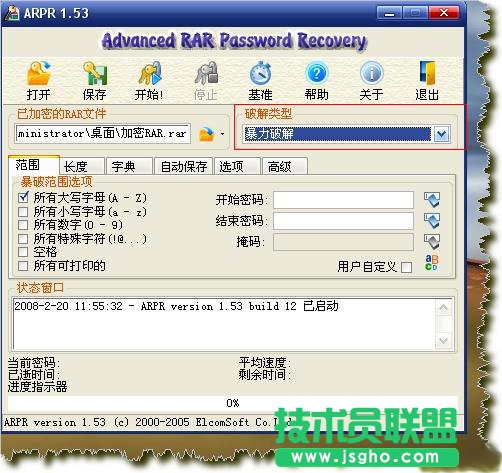Switch to the 长度 tab
This screenshot has height=473, width=502.
(82, 166)
